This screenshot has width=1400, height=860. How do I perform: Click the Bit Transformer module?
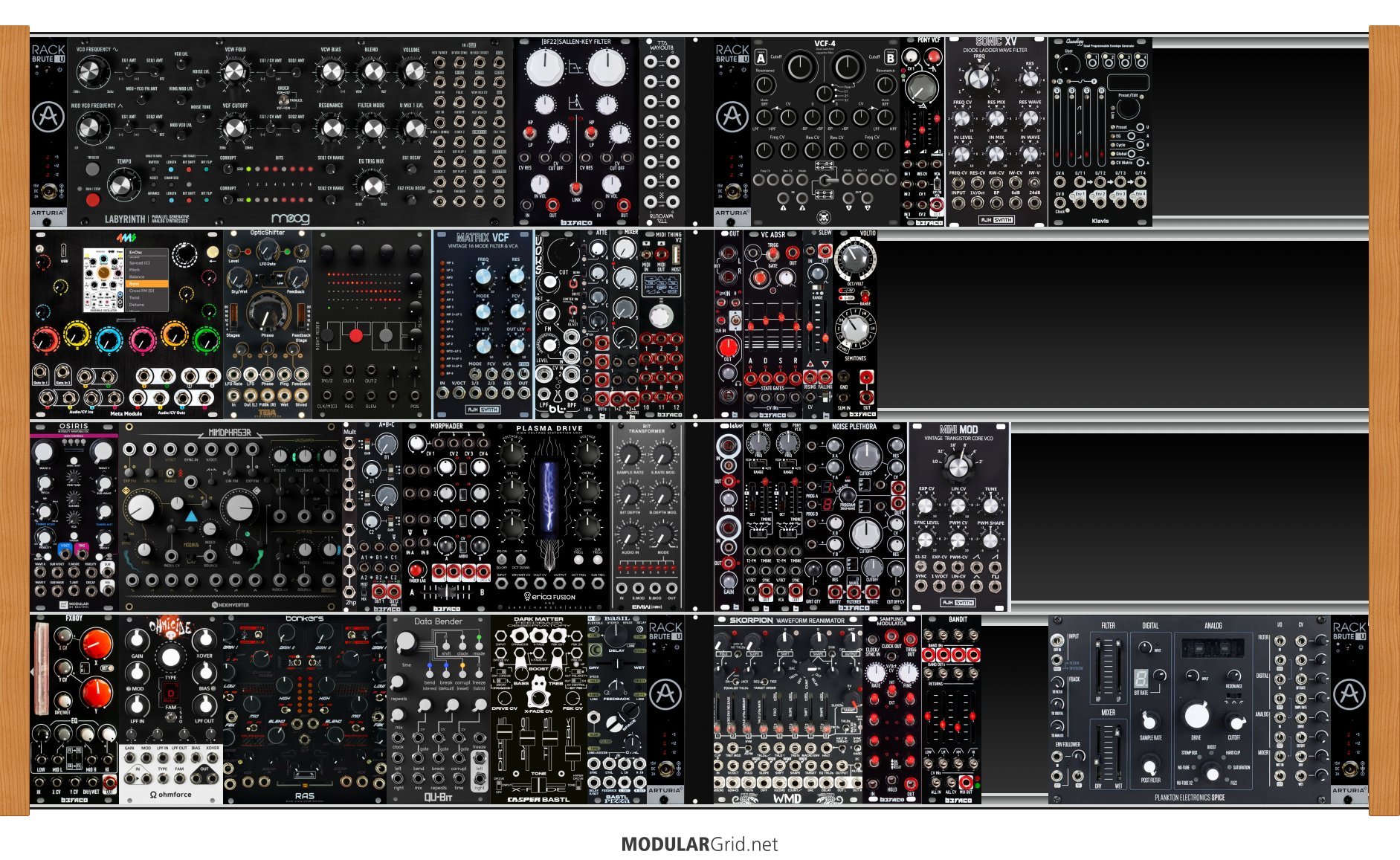click(647, 517)
